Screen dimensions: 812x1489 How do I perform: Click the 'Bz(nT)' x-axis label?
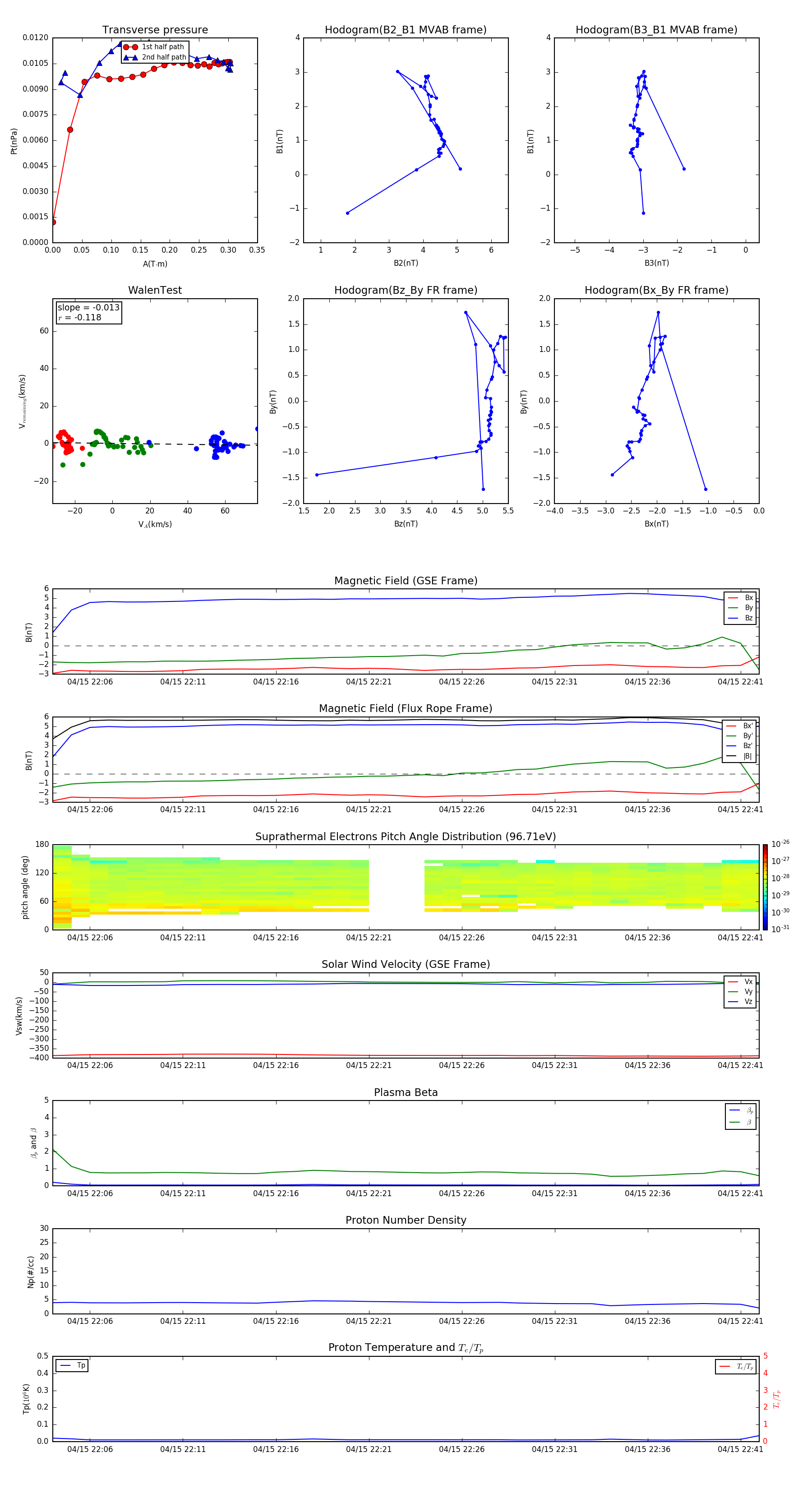coord(406,524)
